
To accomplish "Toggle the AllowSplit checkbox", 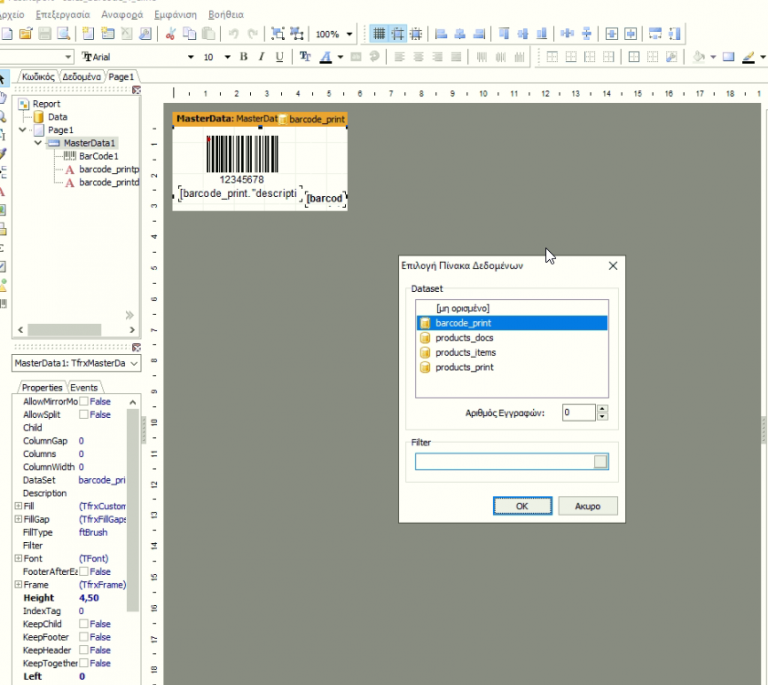I will pyautogui.click(x=84, y=415).
